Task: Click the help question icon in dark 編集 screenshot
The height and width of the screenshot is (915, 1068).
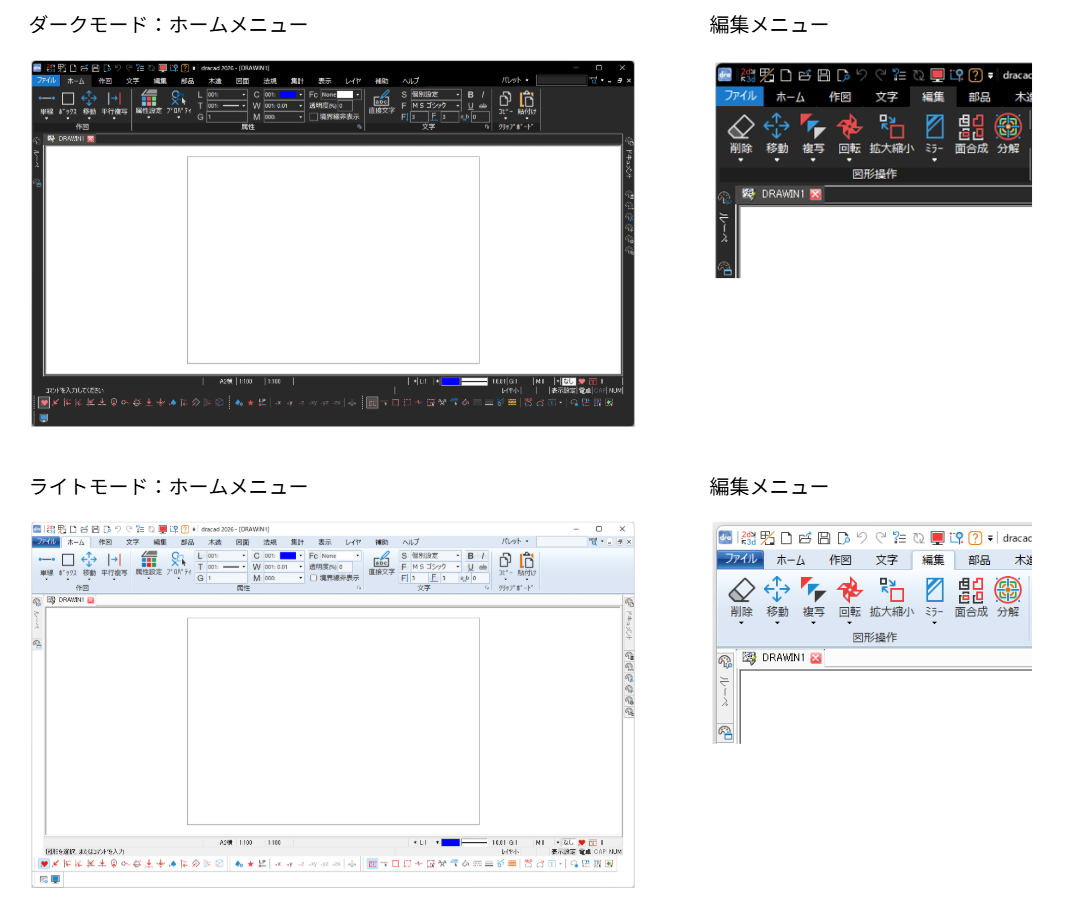Action: 975,75
